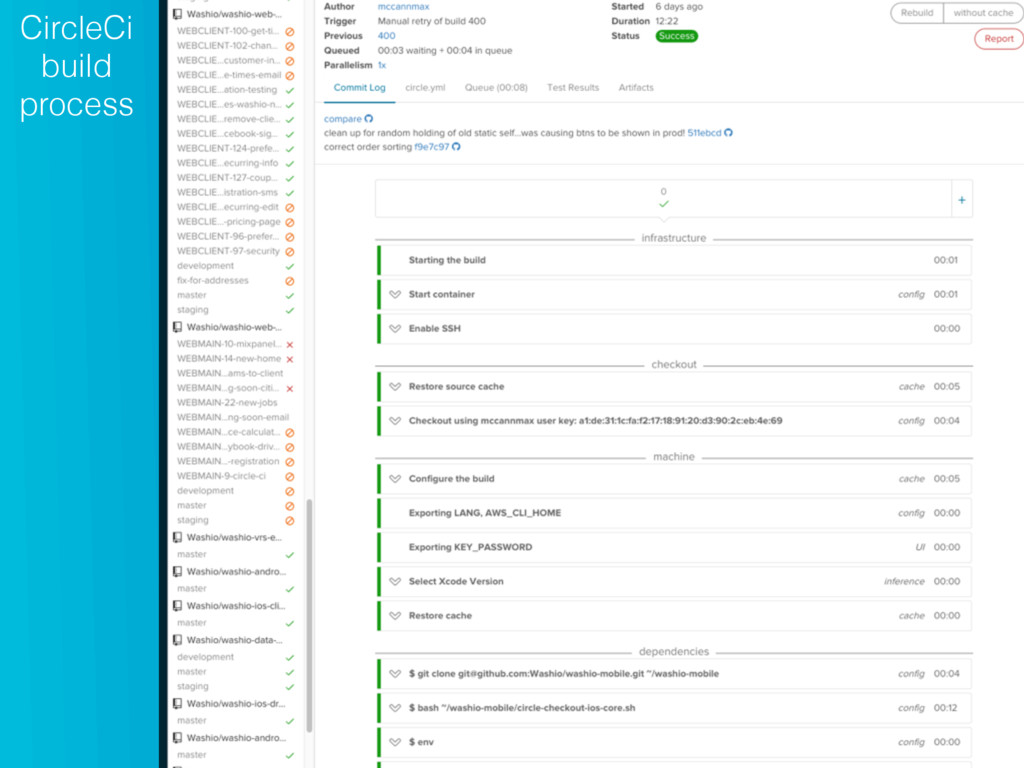Click GitHub icon after f9e7c97
The image size is (1024, 768).
pos(456,147)
